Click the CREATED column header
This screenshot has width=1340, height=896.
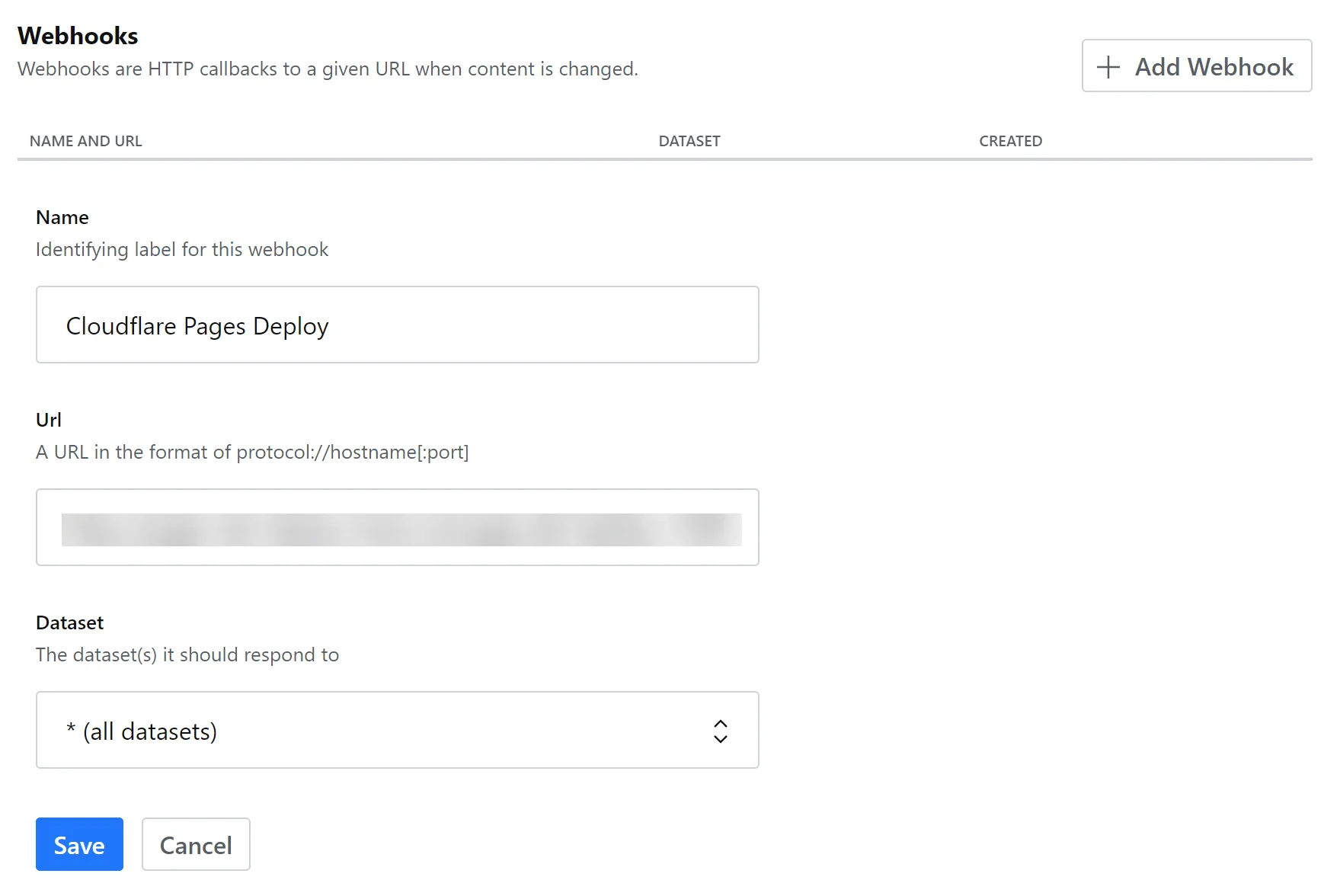point(1010,141)
